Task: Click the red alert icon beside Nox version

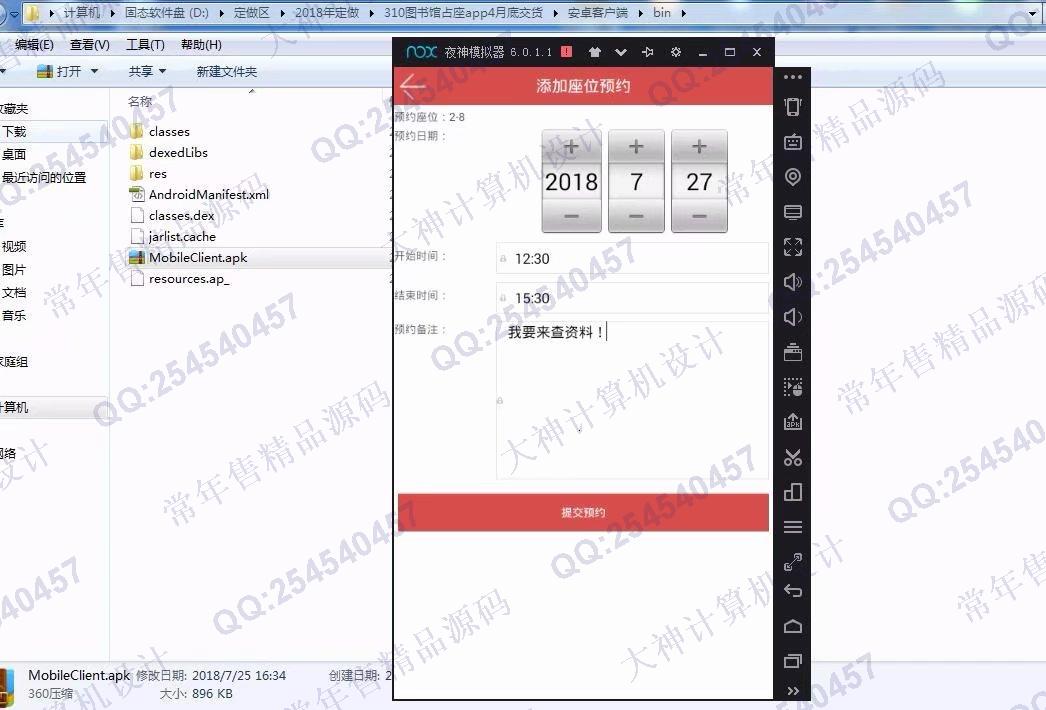Action: point(566,52)
